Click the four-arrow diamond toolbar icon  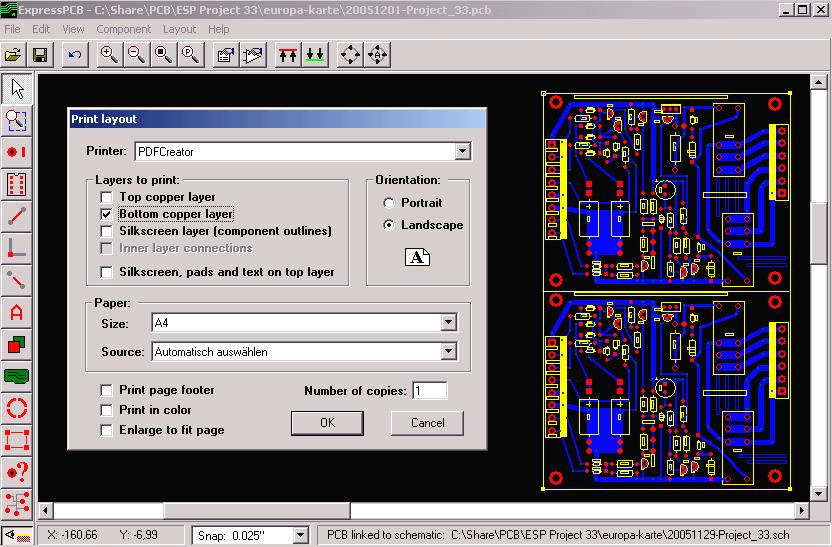pyautogui.click(x=350, y=55)
